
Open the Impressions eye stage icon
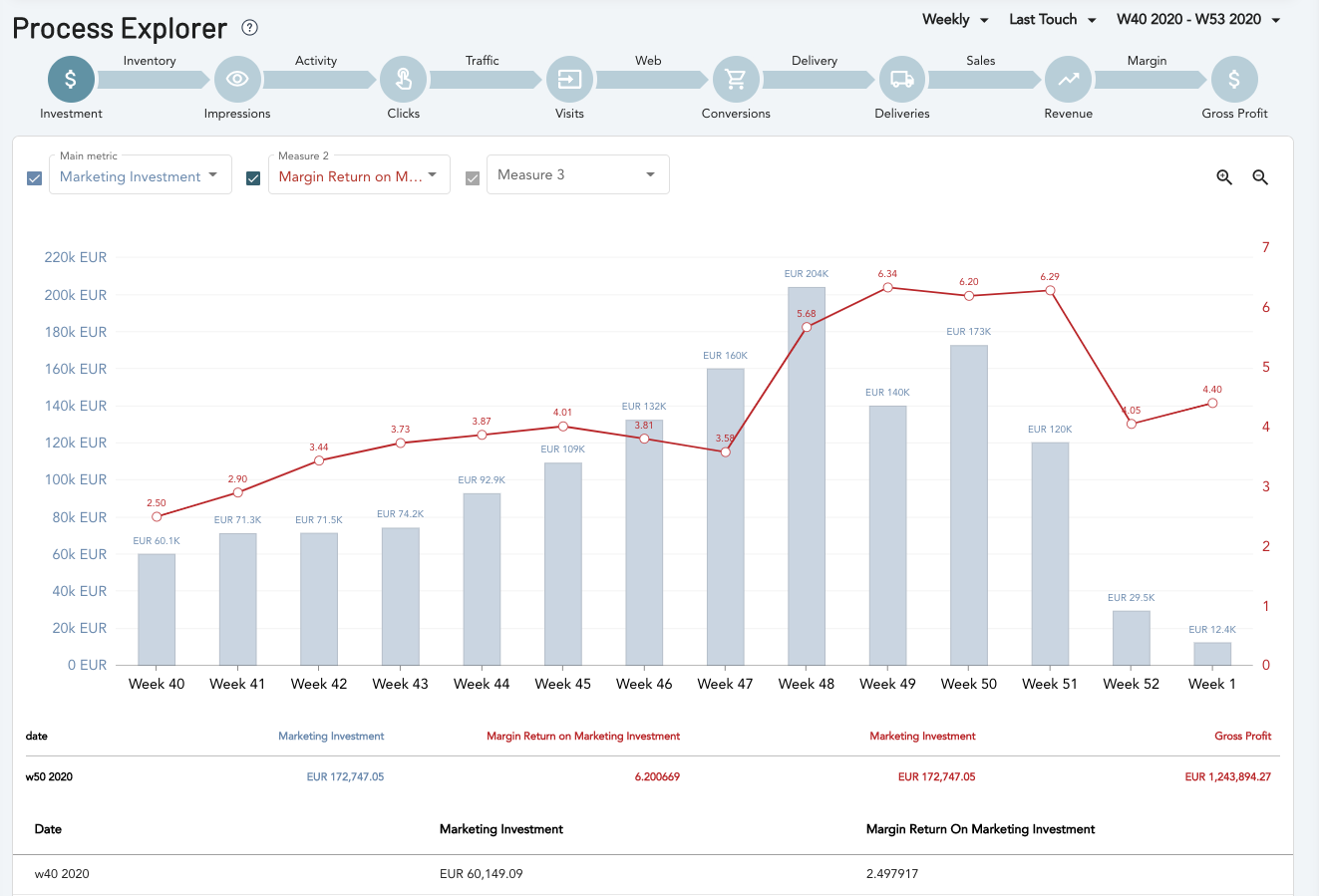(x=237, y=79)
